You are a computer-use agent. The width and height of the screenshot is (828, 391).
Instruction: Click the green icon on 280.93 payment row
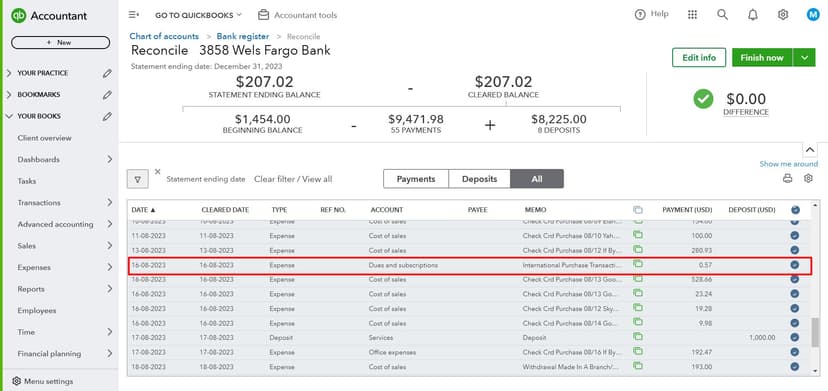click(638, 249)
